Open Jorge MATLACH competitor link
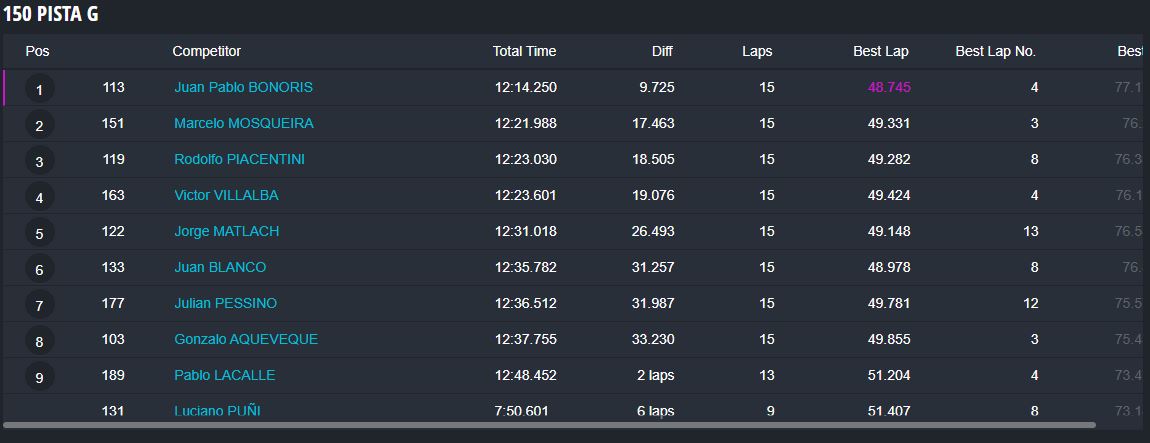The image size is (1150, 443). click(x=226, y=231)
